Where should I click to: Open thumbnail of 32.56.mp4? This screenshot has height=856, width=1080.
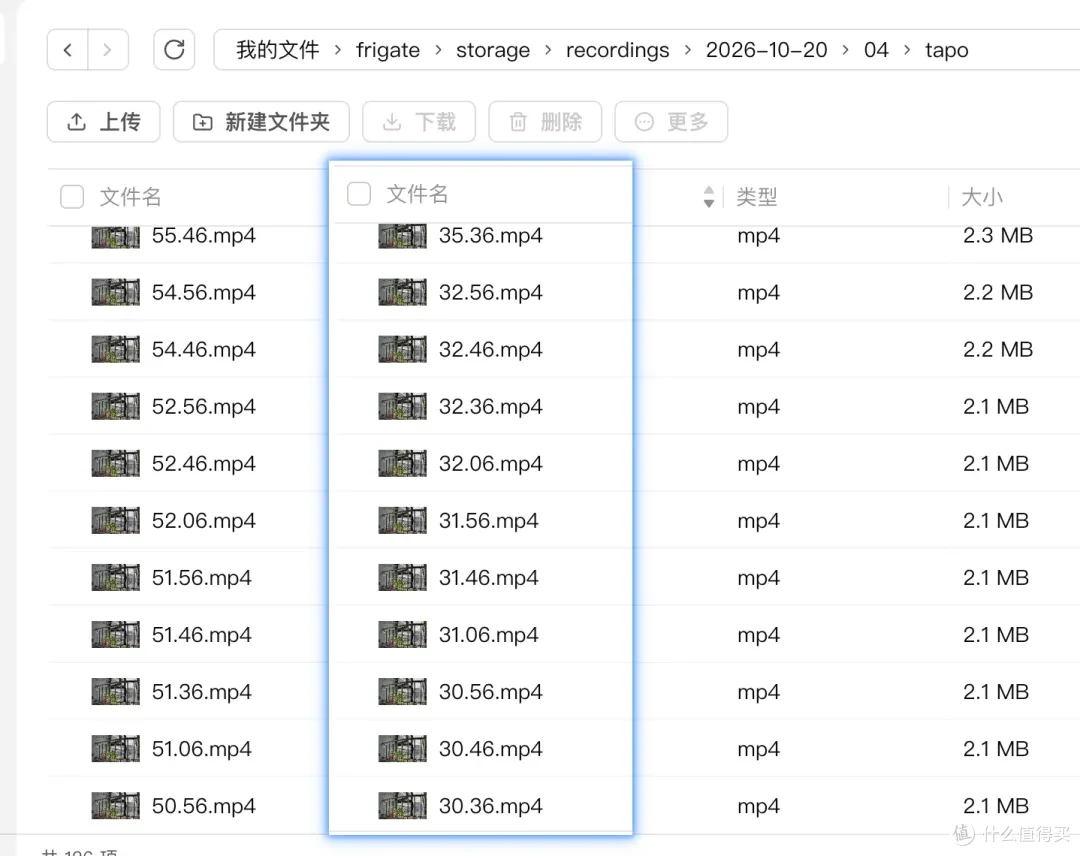(402, 292)
